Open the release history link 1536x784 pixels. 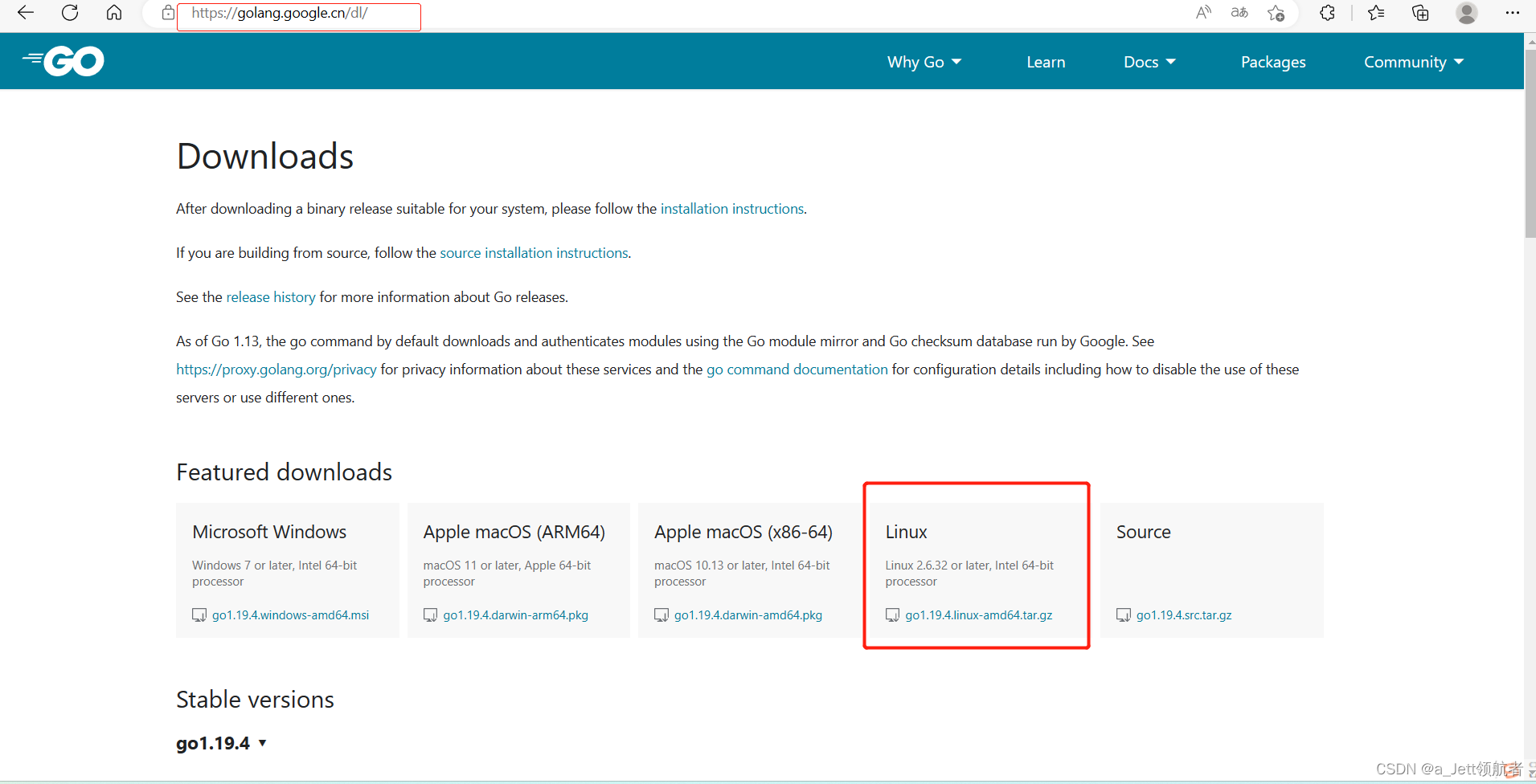[271, 297]
